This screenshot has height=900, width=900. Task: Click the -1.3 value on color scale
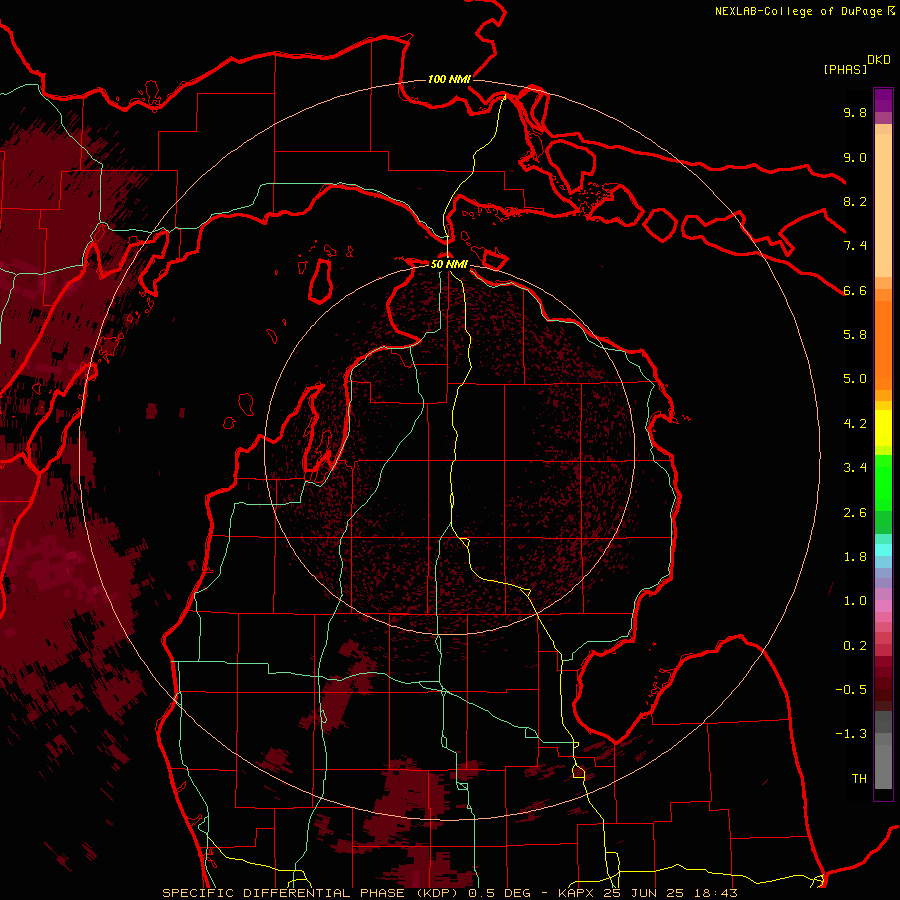(x=851, y=734)
